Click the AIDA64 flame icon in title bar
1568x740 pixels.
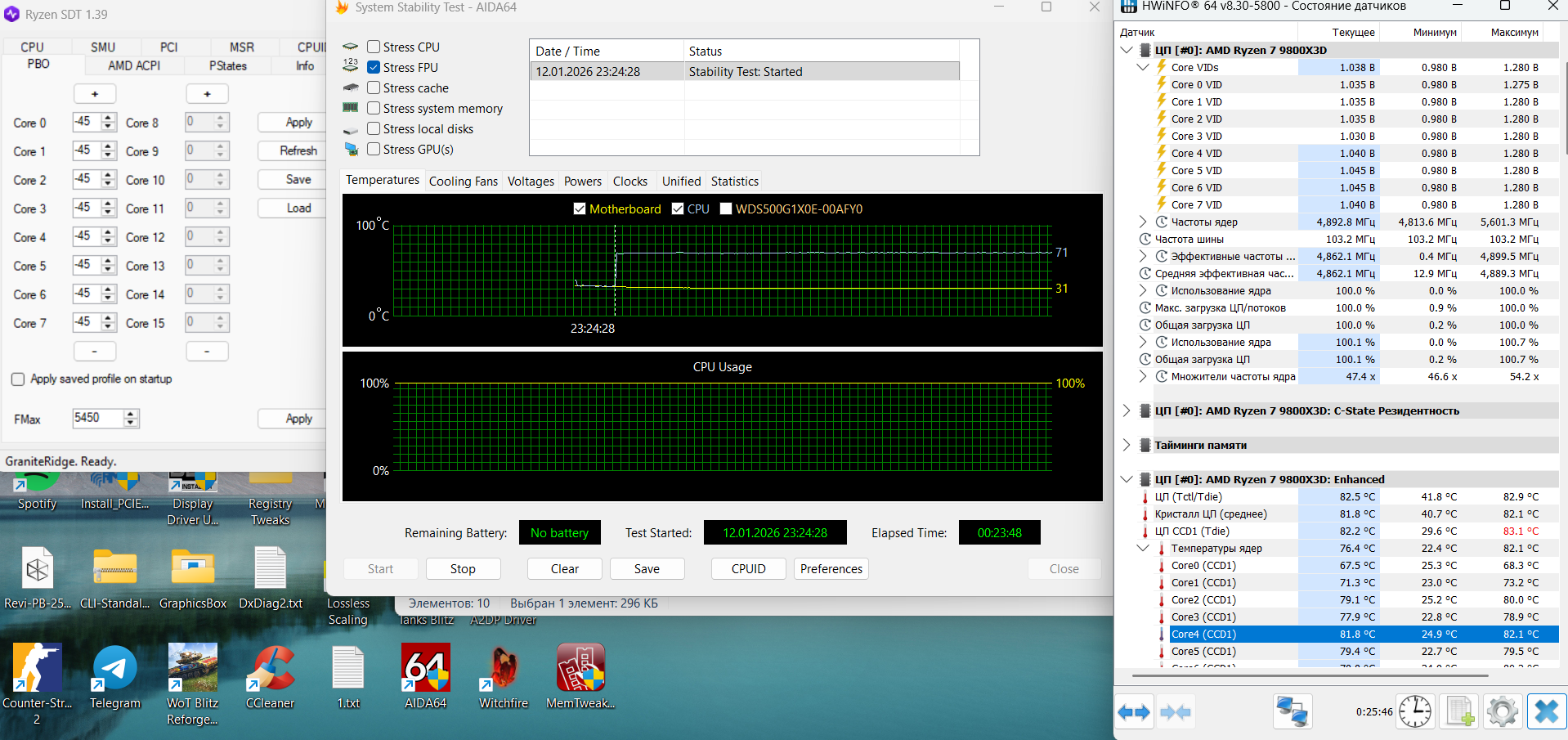[342, 7]
